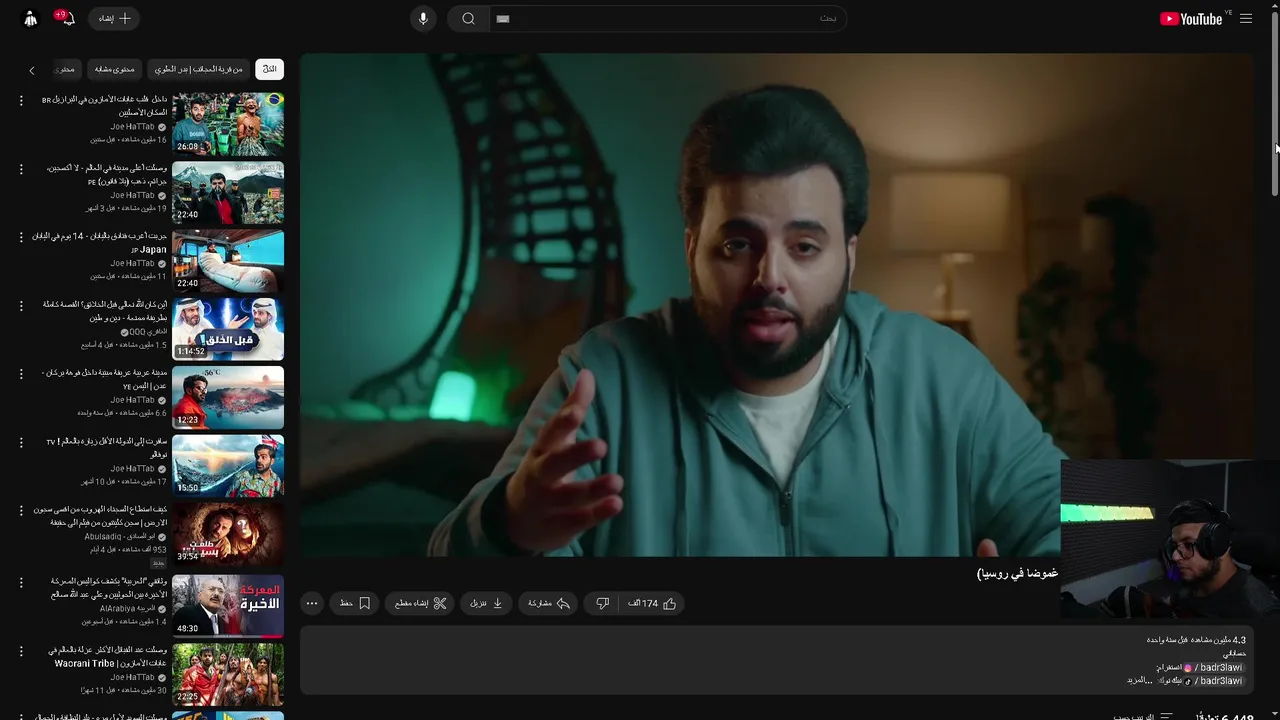Click the Japan hotels video title text
This screenshot has height=720, width=1280.
point(99,243)
